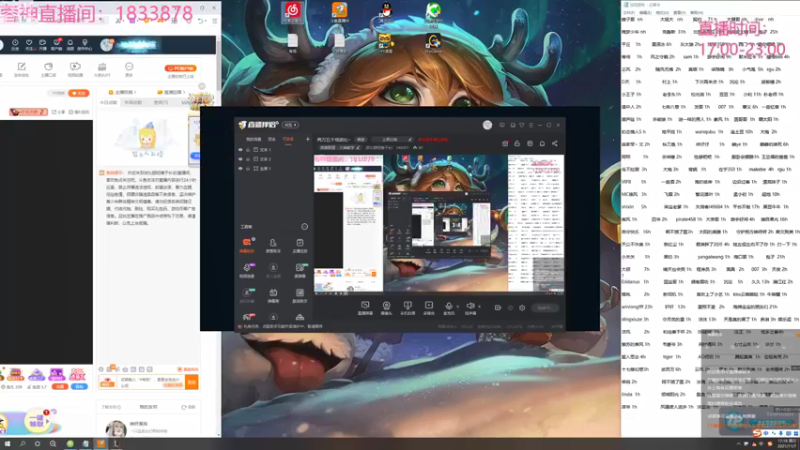
Task: Collapse the toolbox panel with the circle icon
Action: pos(305,227)
